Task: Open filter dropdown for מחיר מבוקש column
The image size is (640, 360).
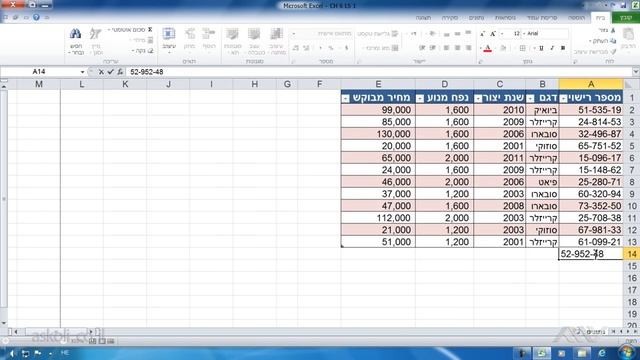Action: (x=346, y=98)
